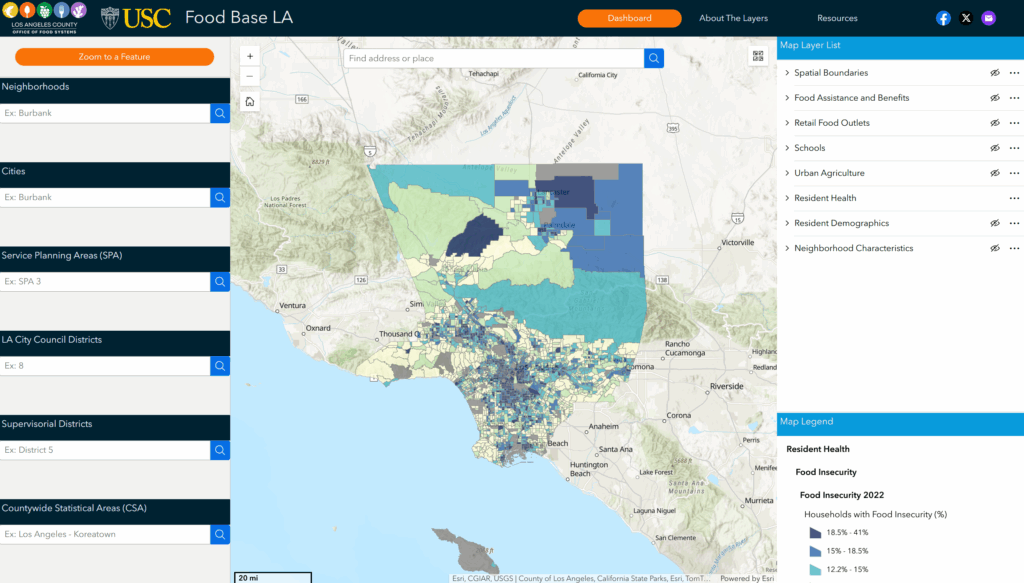The height and width of the screenshot is (583, 1024).
Task: Expand the Resident Health layer group
Action: [787, 198]
